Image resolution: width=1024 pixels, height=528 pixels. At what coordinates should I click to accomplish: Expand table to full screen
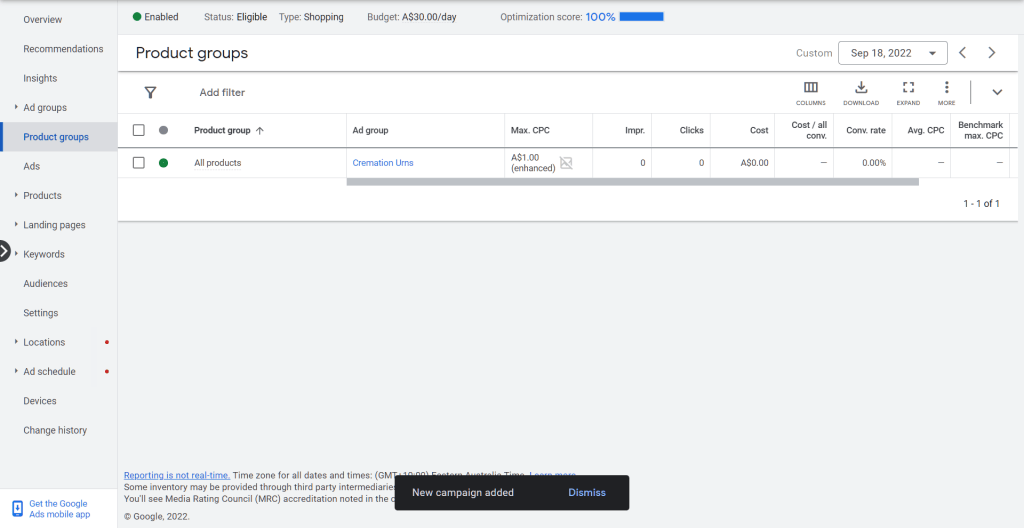click(908, 88)
